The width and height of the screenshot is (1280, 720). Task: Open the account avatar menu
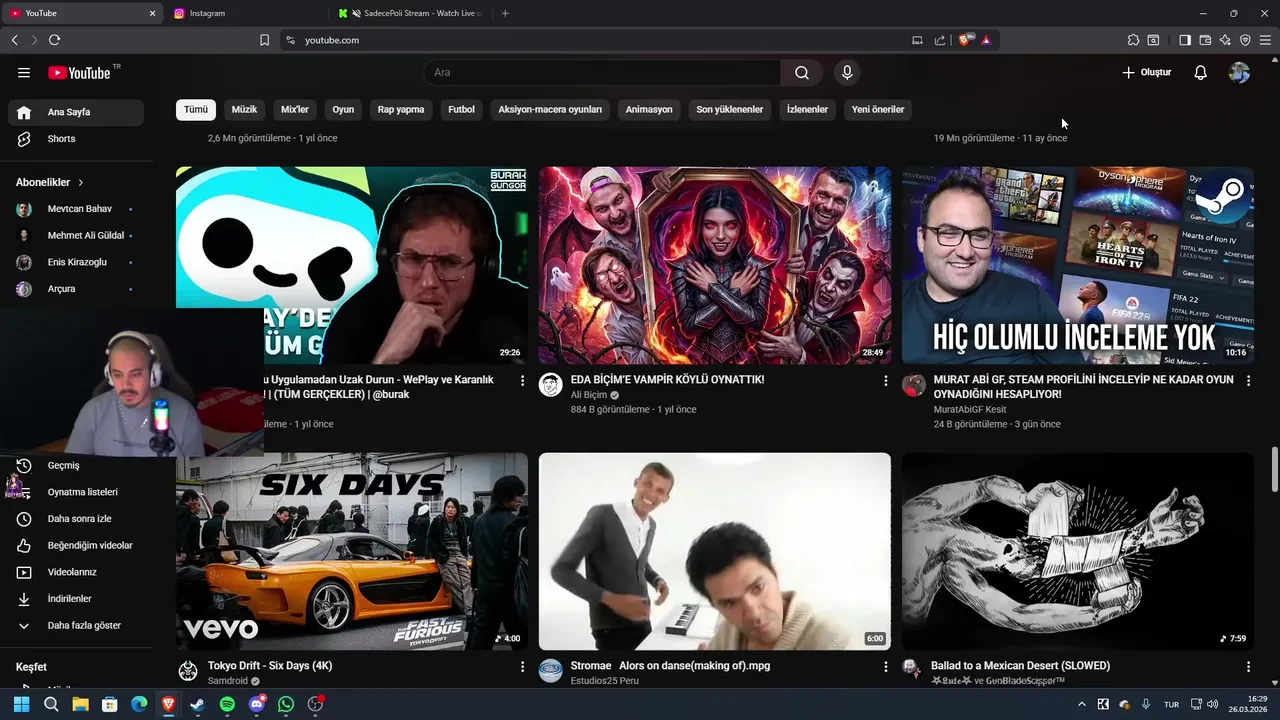point(1239,72)
